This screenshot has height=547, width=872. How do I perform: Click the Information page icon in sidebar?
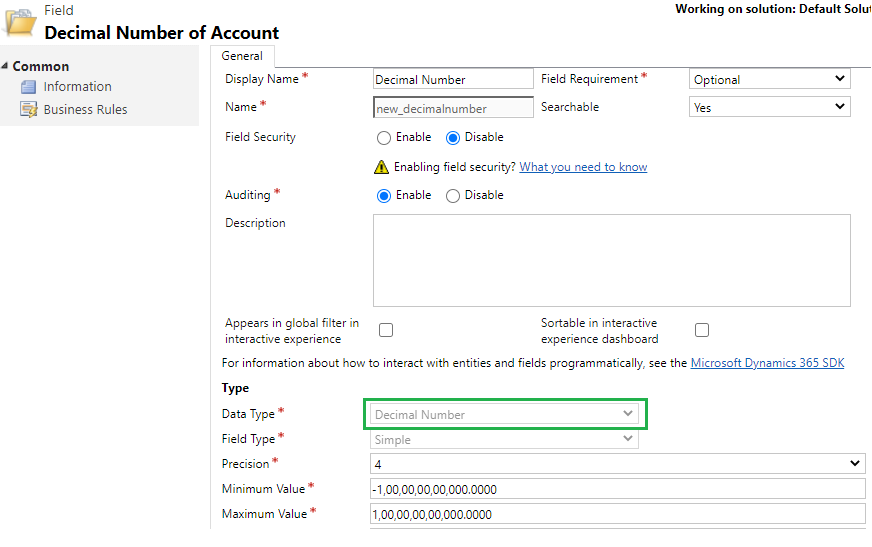click(28, 87)
